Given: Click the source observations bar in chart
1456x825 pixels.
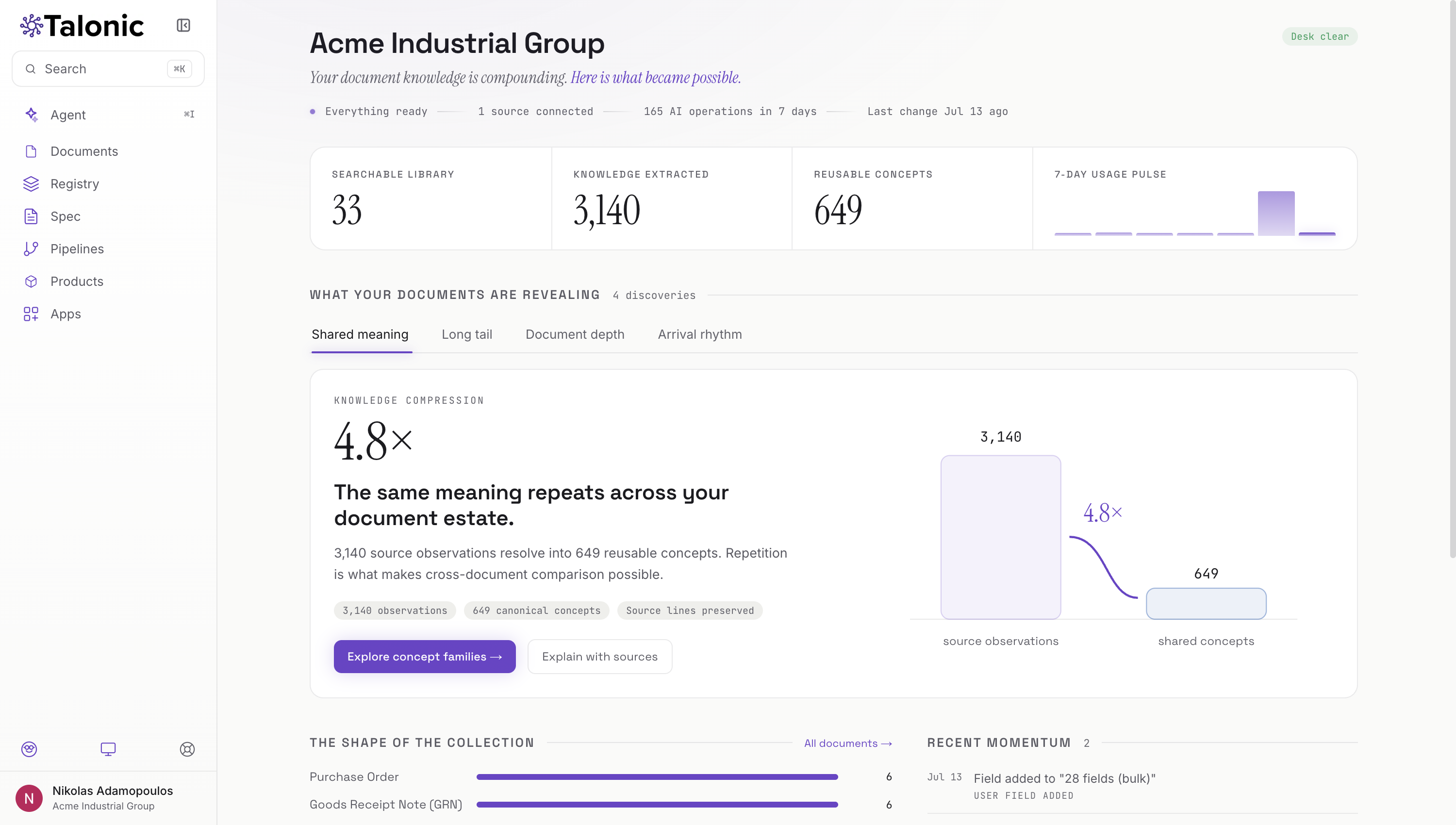Looking at the screenshot, I should point(1001,537).
